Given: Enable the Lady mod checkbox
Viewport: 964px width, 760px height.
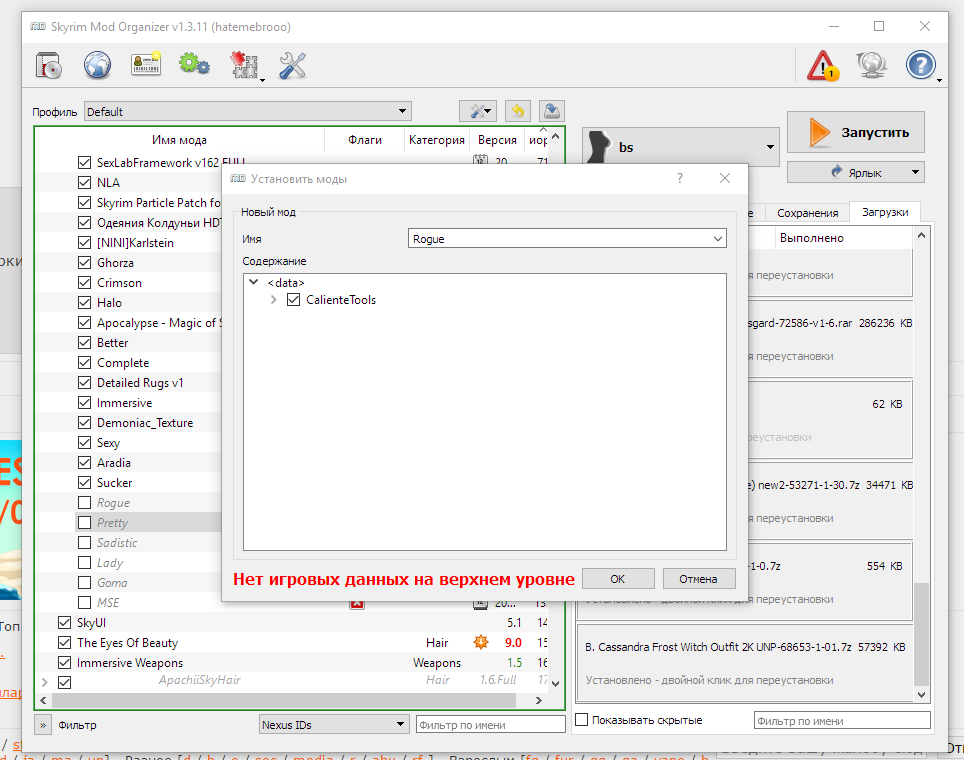Looking at the screenshot, I should (x=85, y=563).
